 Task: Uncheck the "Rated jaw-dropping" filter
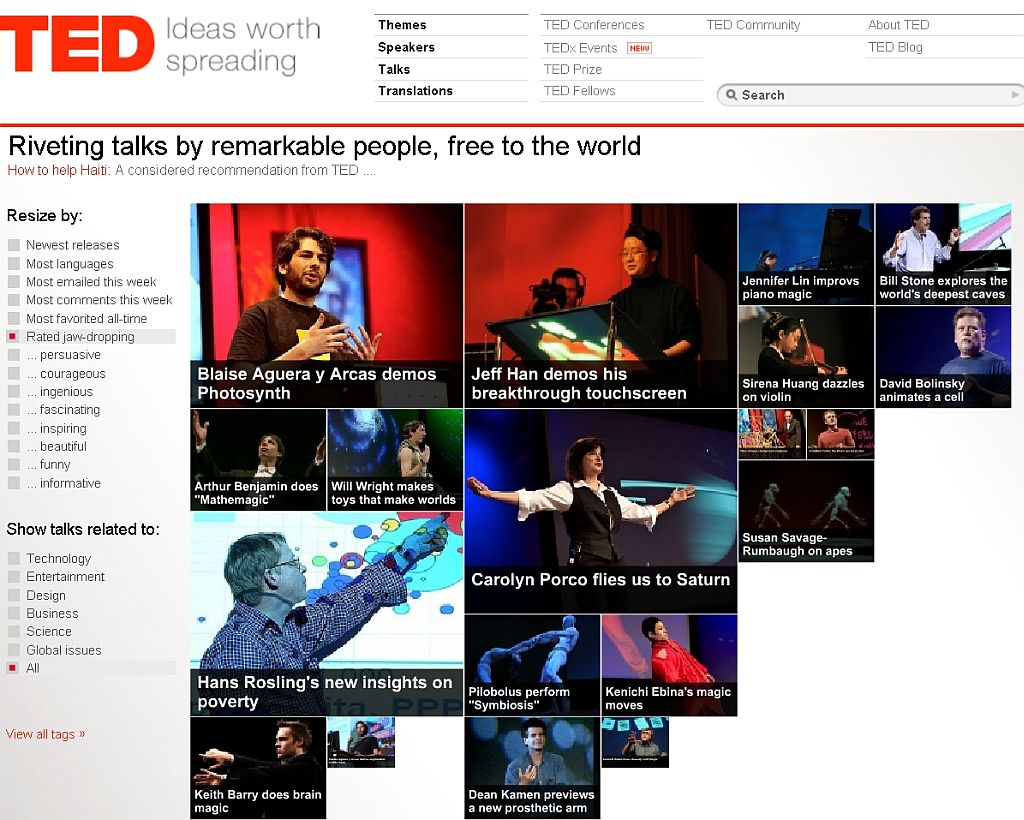pos(13,337)
